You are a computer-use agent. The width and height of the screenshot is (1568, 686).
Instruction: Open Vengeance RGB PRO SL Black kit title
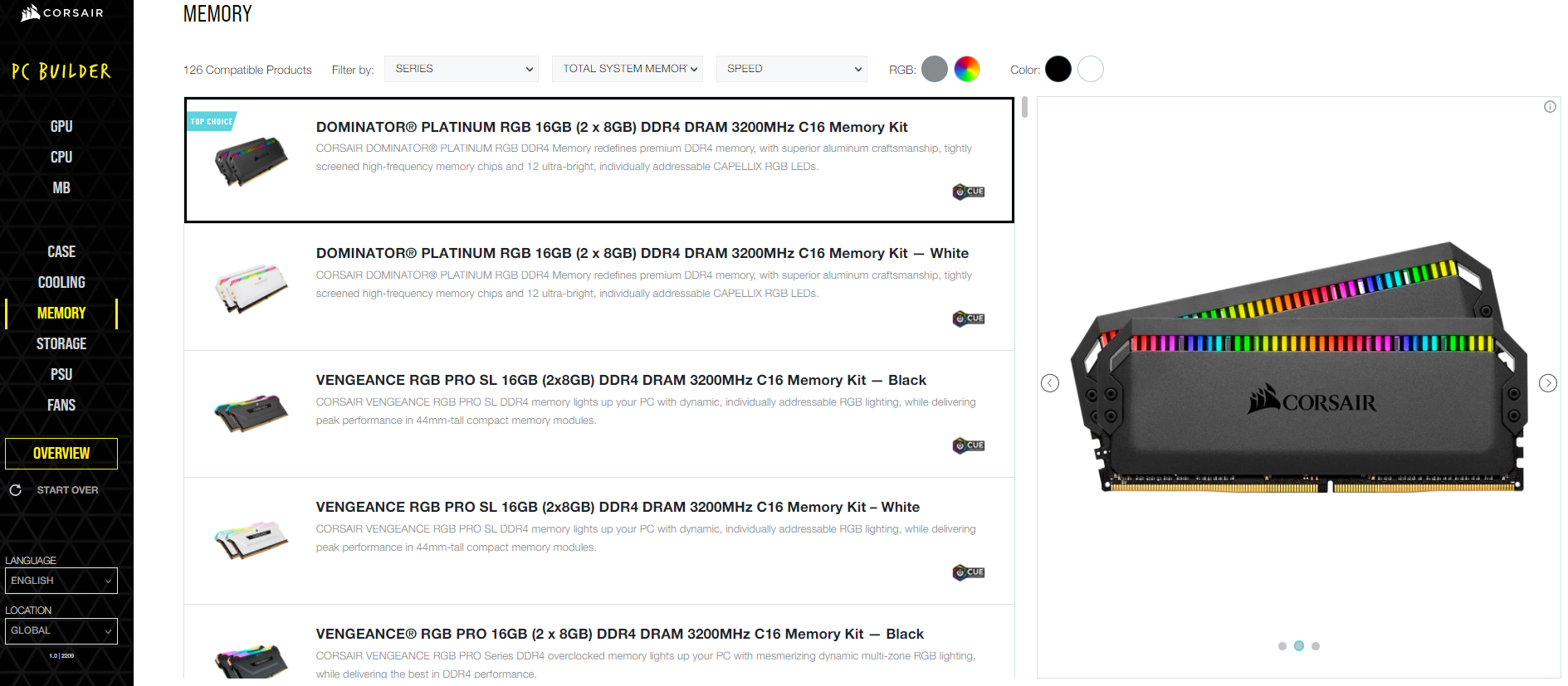[620, 380]
